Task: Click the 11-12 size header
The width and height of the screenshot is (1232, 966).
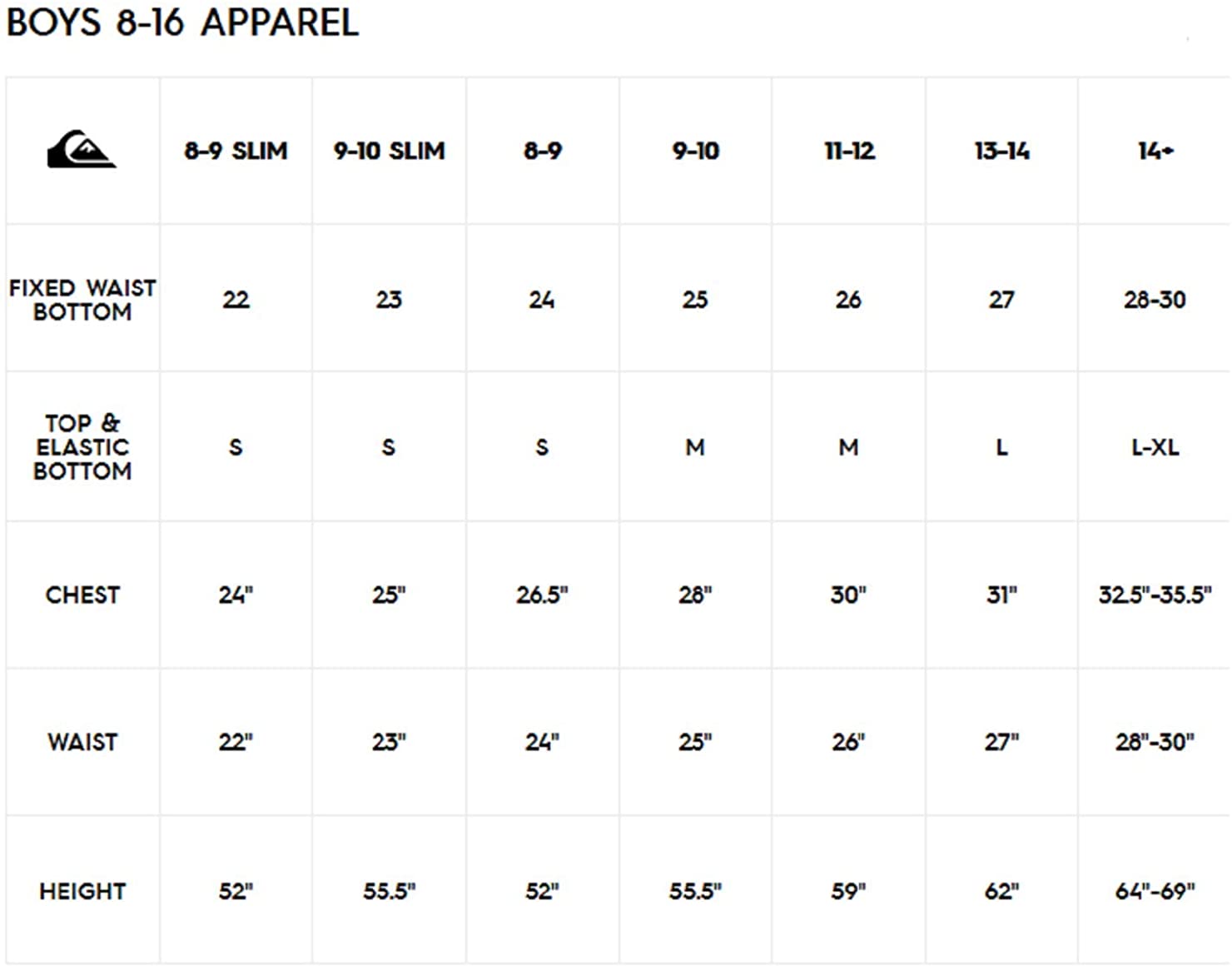Action: pyautogui.click(x=849, y=151)
